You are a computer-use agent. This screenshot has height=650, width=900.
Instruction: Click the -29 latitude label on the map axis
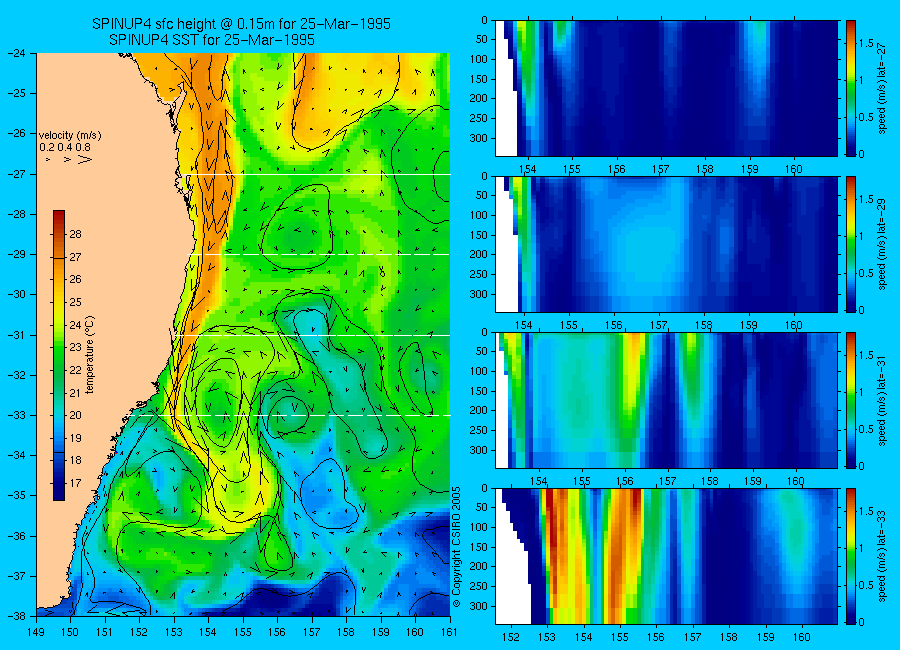tap(17, 254)
